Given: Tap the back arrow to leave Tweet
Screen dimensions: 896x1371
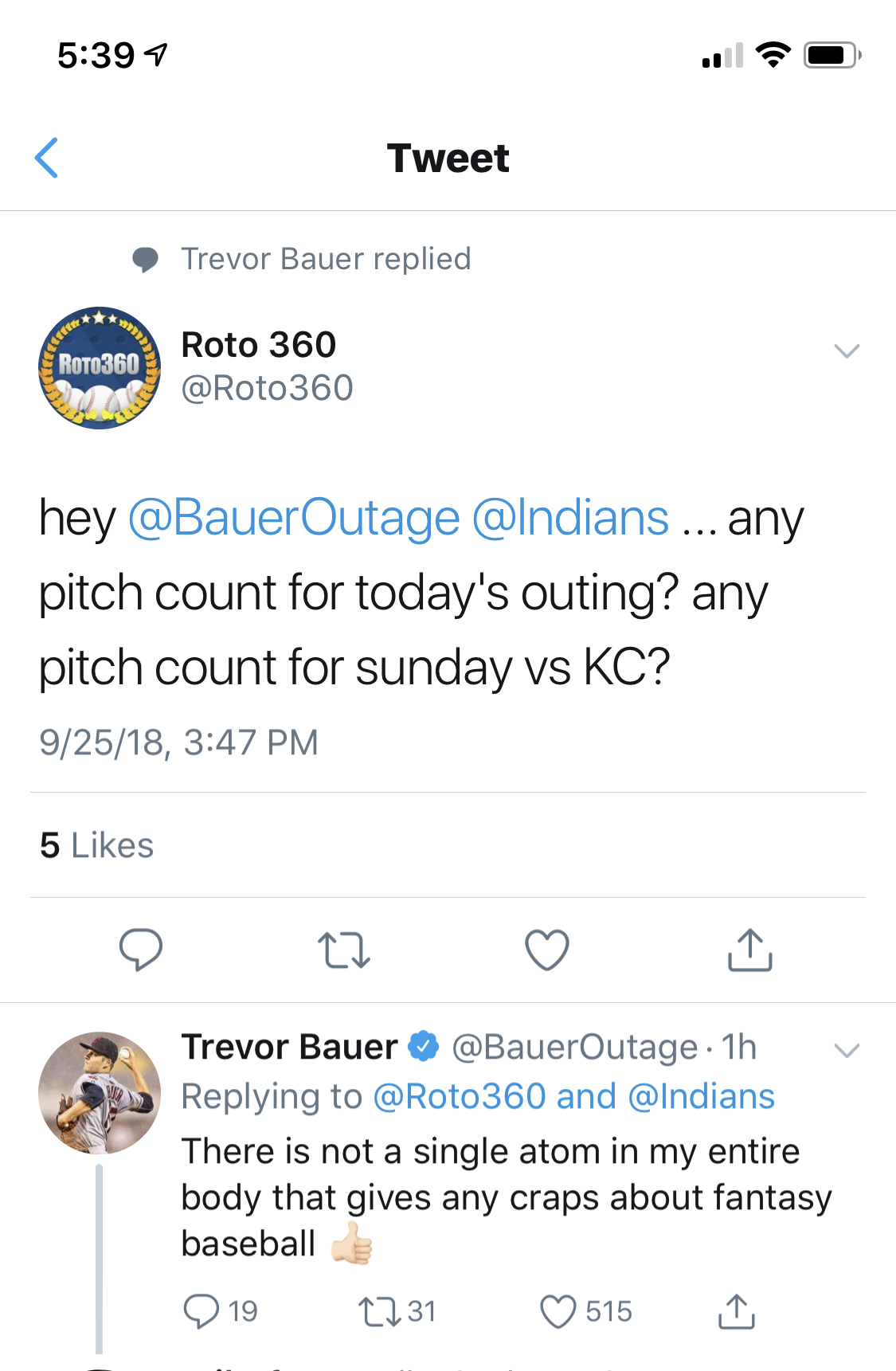Looking at the screenshot, I should click(47, 158).
